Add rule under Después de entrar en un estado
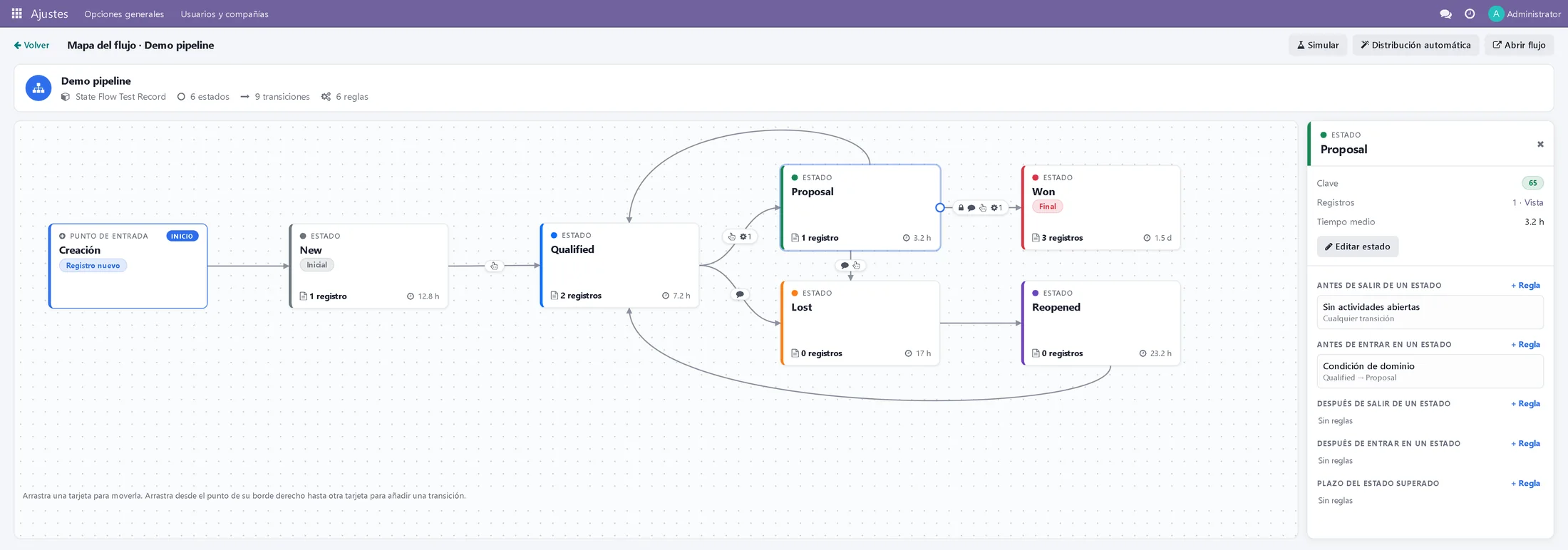Viewport: 1568px width, 550px height. click(1525, 444)
